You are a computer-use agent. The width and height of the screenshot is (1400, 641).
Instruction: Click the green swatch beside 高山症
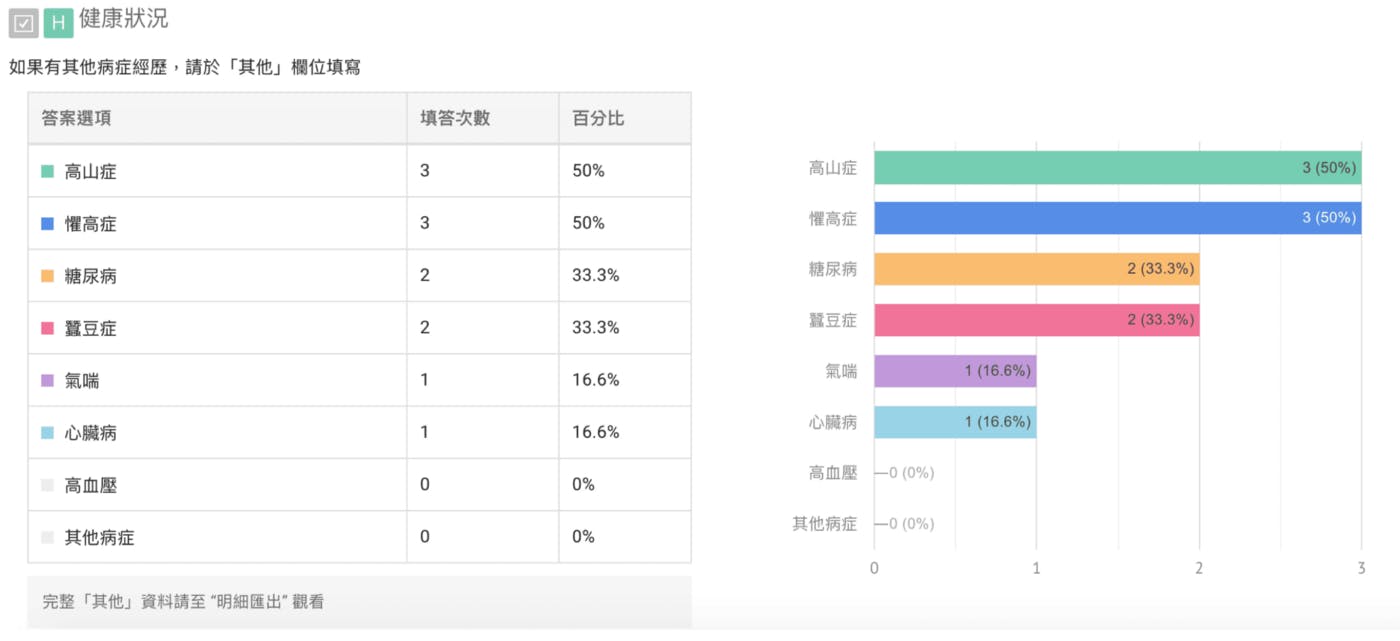(x=47, y=171)
